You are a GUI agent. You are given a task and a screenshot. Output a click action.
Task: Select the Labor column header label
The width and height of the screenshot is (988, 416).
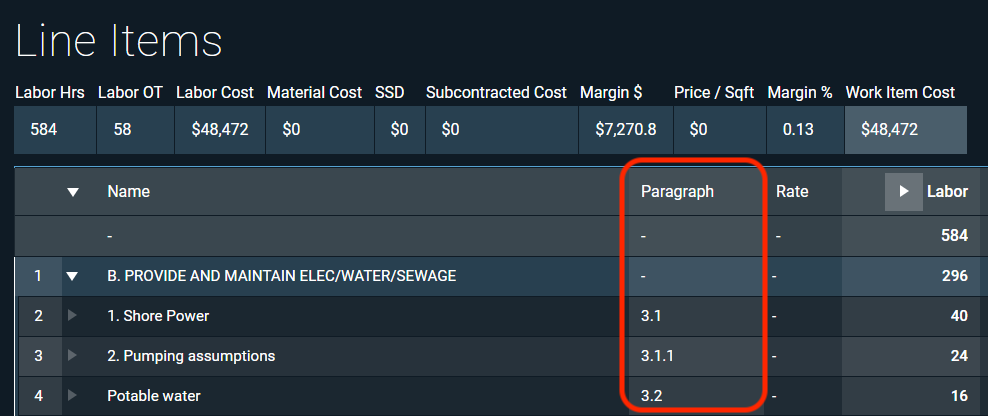pyautogui.click(x=947, y=192)
